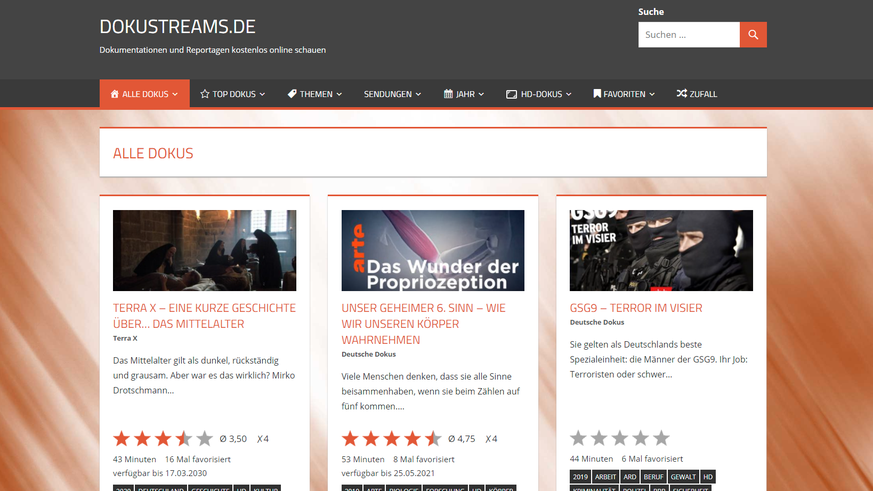Rate GSG9 Terror im Visier one star
The height and width of the screenshot is (491, 873).
(x=578, y=438)
